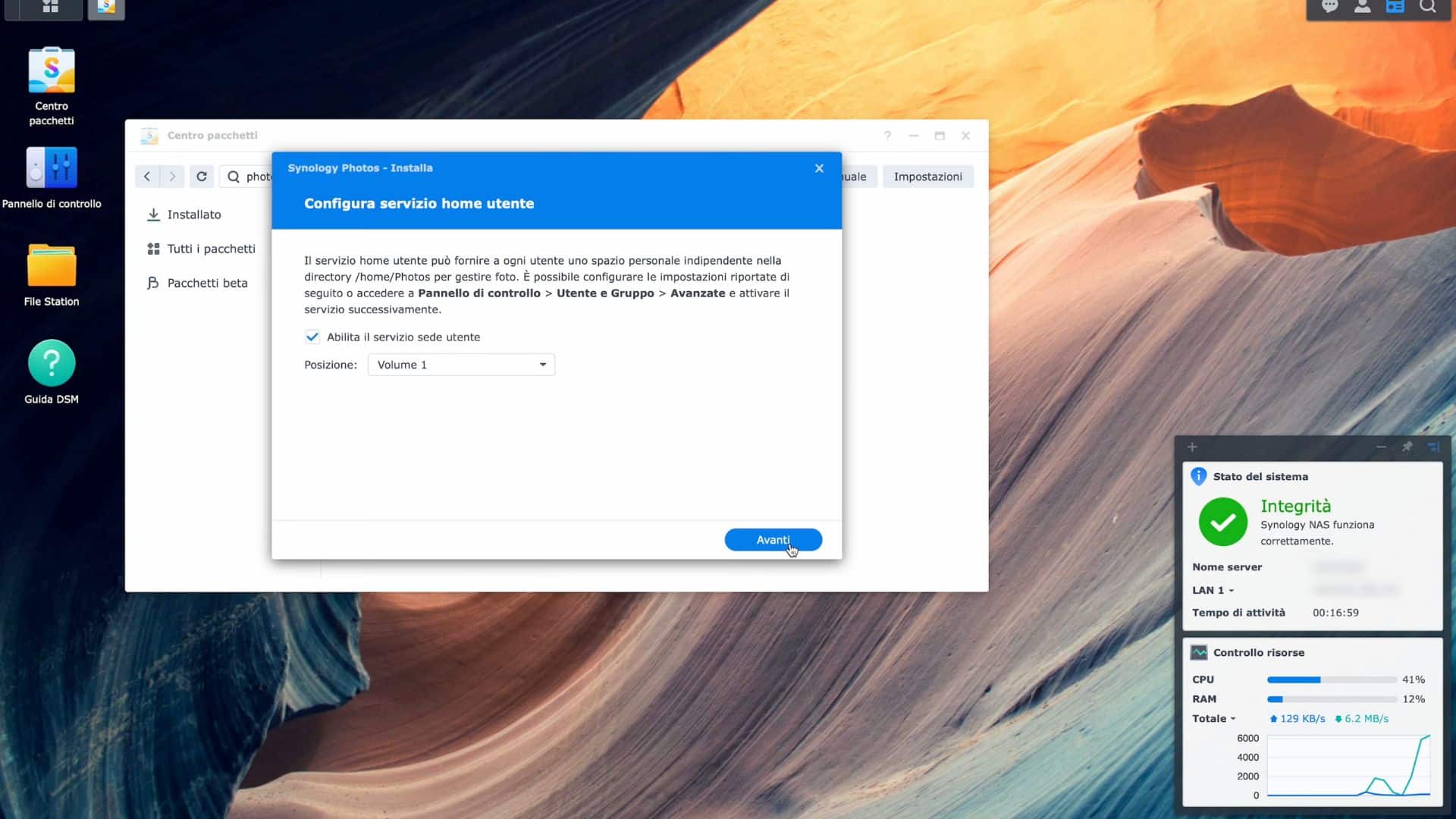The image size is (1456, 819).
Task: Close the Synology Photos install dialog
Action: pyautogui.click(x=819, y=168)
